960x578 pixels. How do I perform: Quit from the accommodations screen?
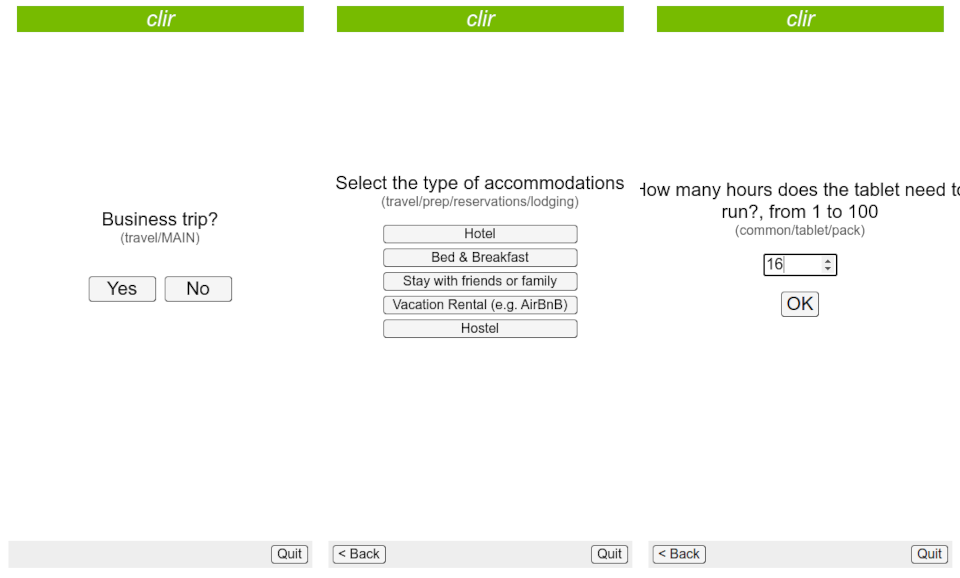[x=609, y=554]
